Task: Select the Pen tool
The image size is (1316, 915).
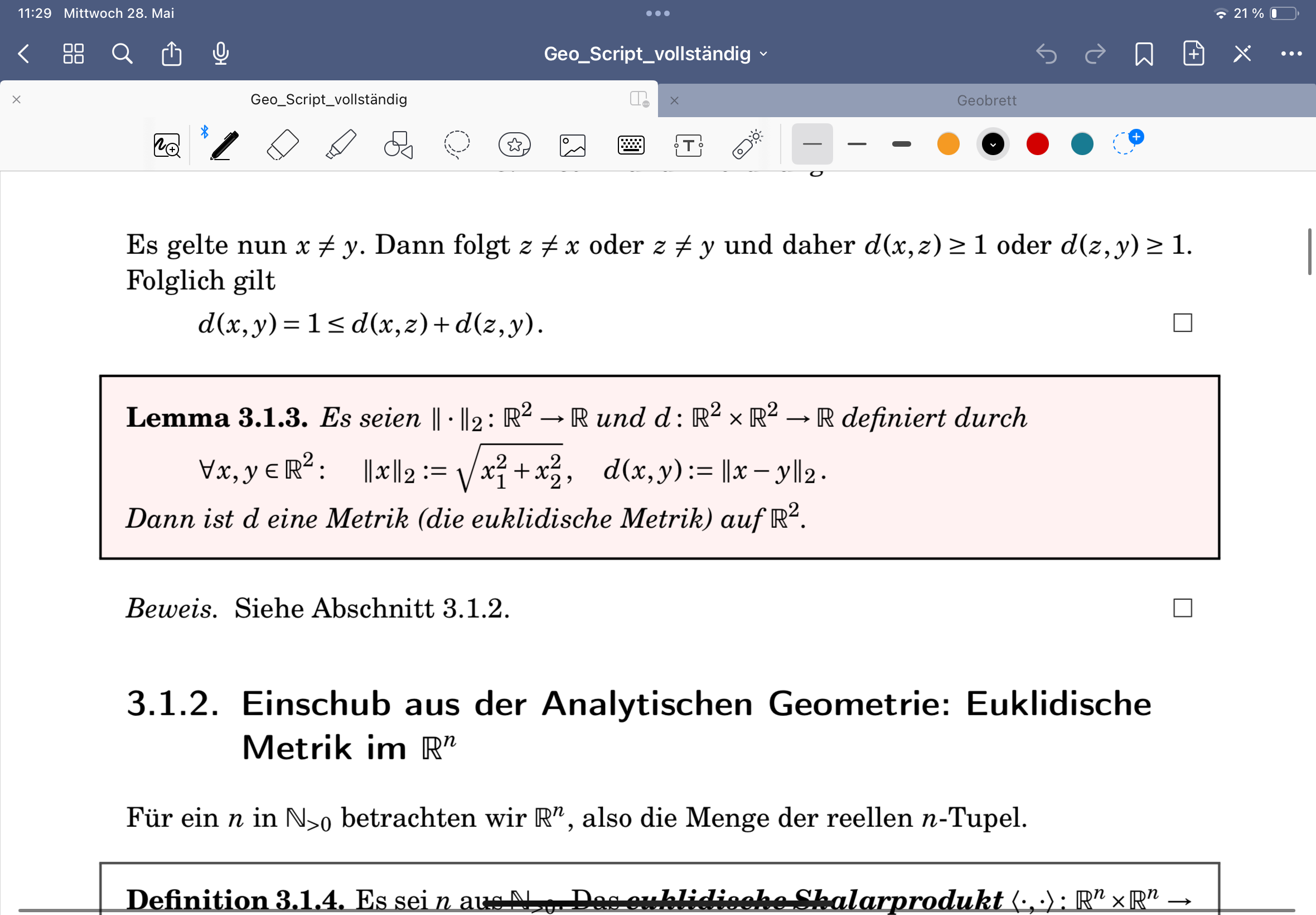Action: click(224, 145)
